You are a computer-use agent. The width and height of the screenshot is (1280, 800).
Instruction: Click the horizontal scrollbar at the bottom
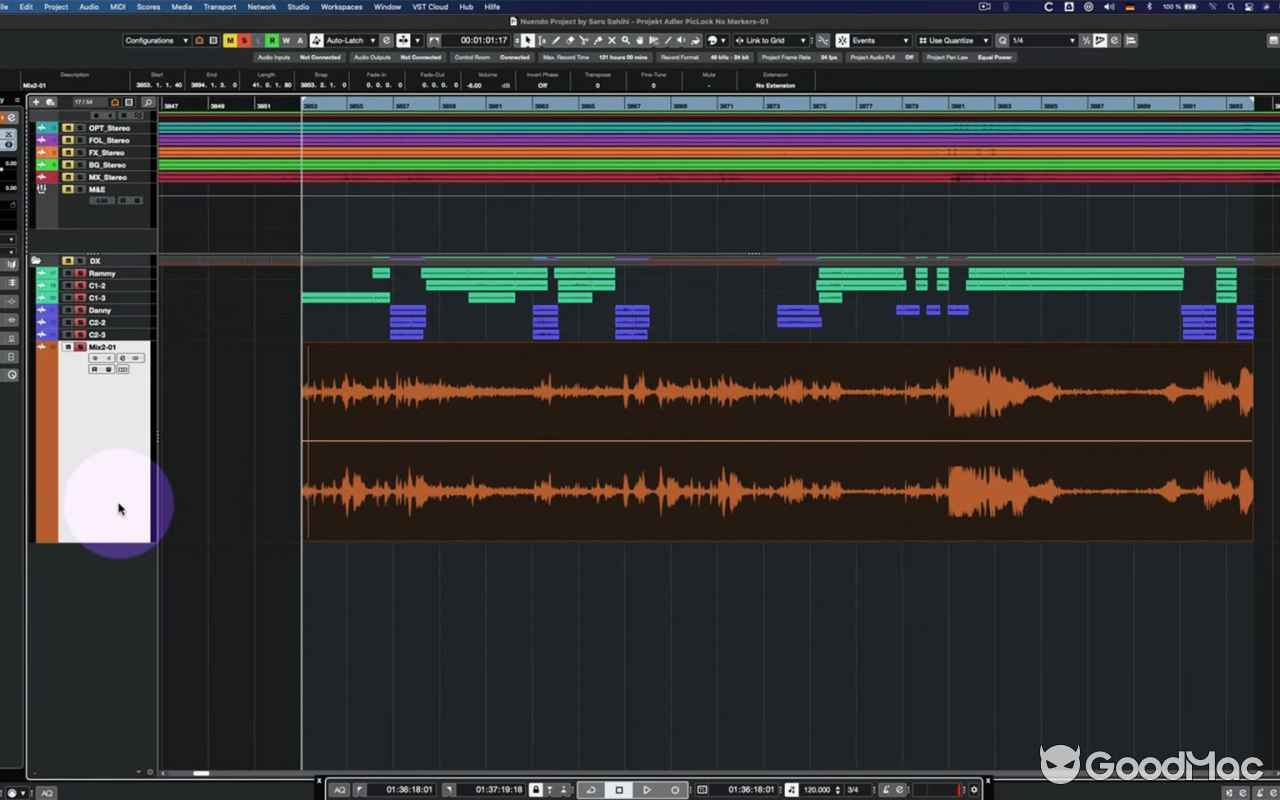[x=200, y=772]
